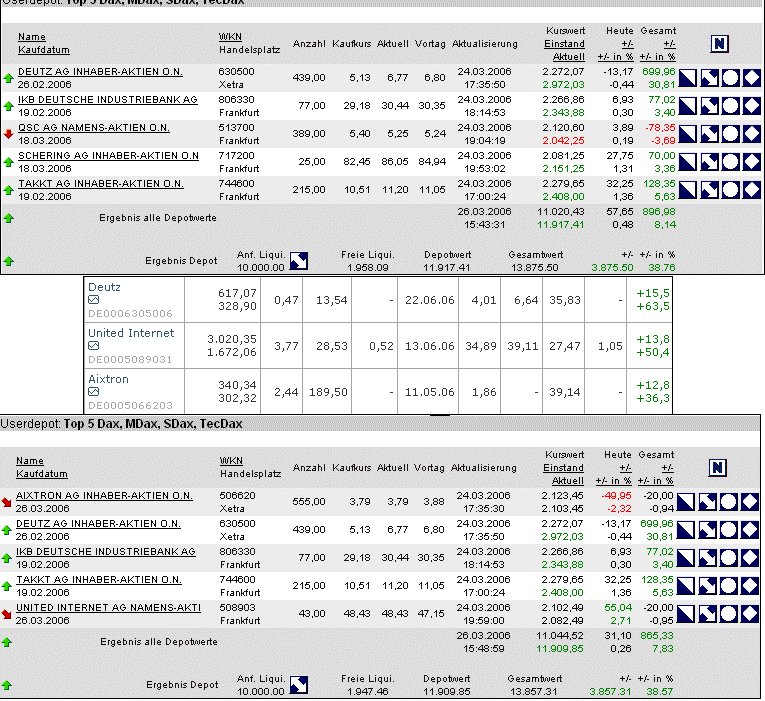Click the WKN 508903 cell

click(237, 608)
